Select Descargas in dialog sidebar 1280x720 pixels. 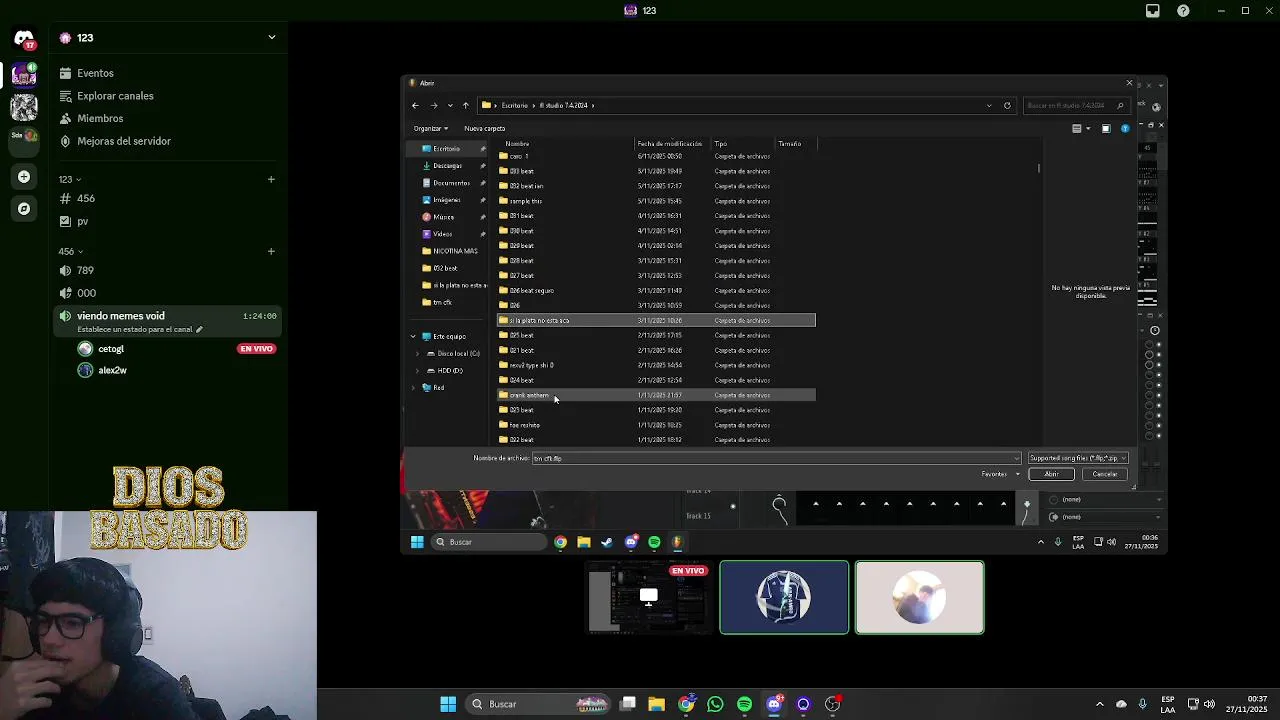pyautogui.click(x=447, y=166)
